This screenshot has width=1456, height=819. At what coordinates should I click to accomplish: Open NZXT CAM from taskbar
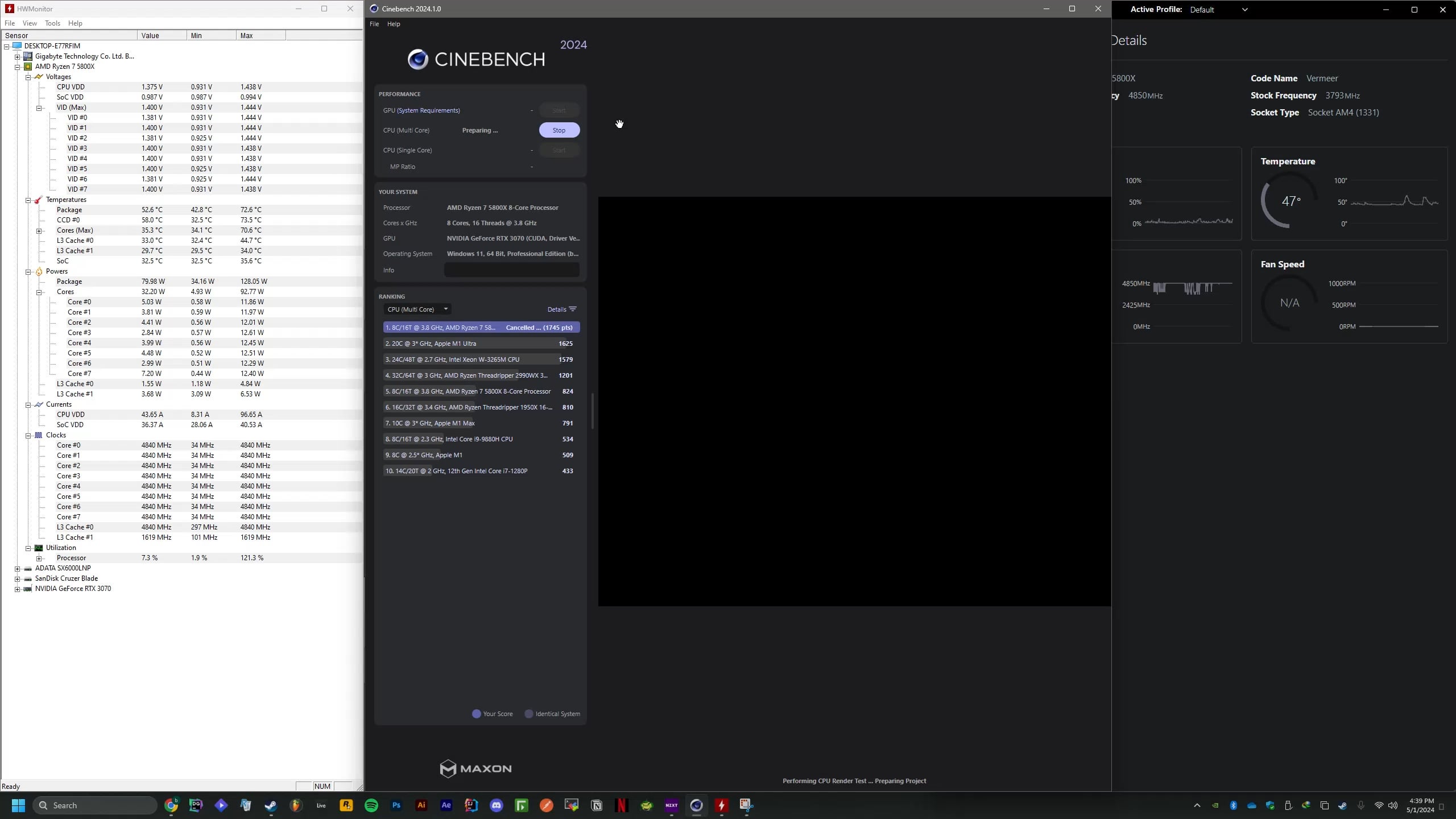pyautogui.click(x=672, y=805)
